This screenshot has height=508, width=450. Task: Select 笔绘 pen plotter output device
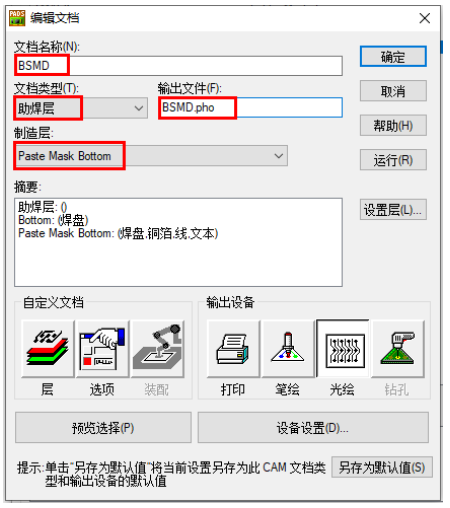(288, 349)
